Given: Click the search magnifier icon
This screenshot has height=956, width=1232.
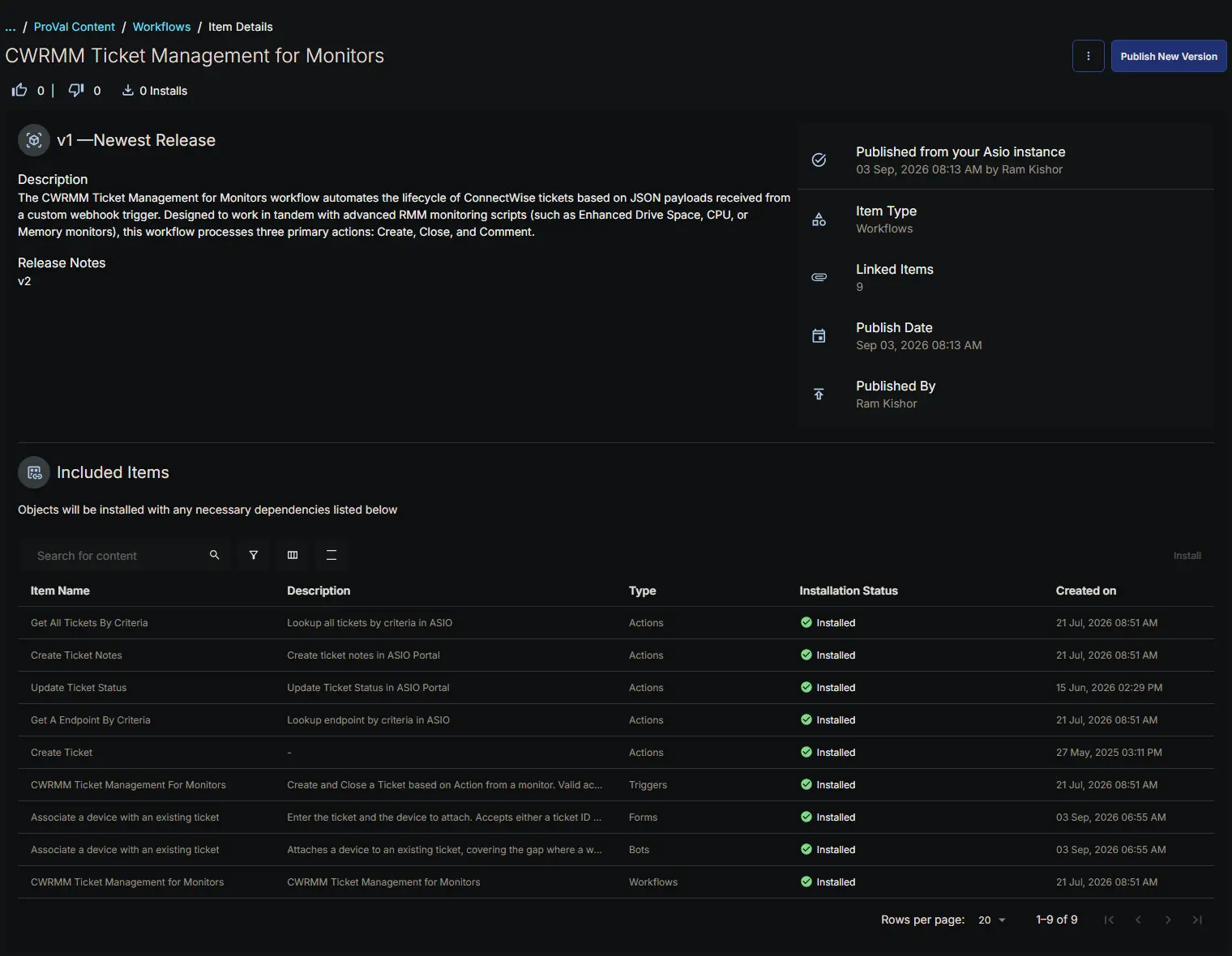Looking at the screenshot, I should (215, 555).
